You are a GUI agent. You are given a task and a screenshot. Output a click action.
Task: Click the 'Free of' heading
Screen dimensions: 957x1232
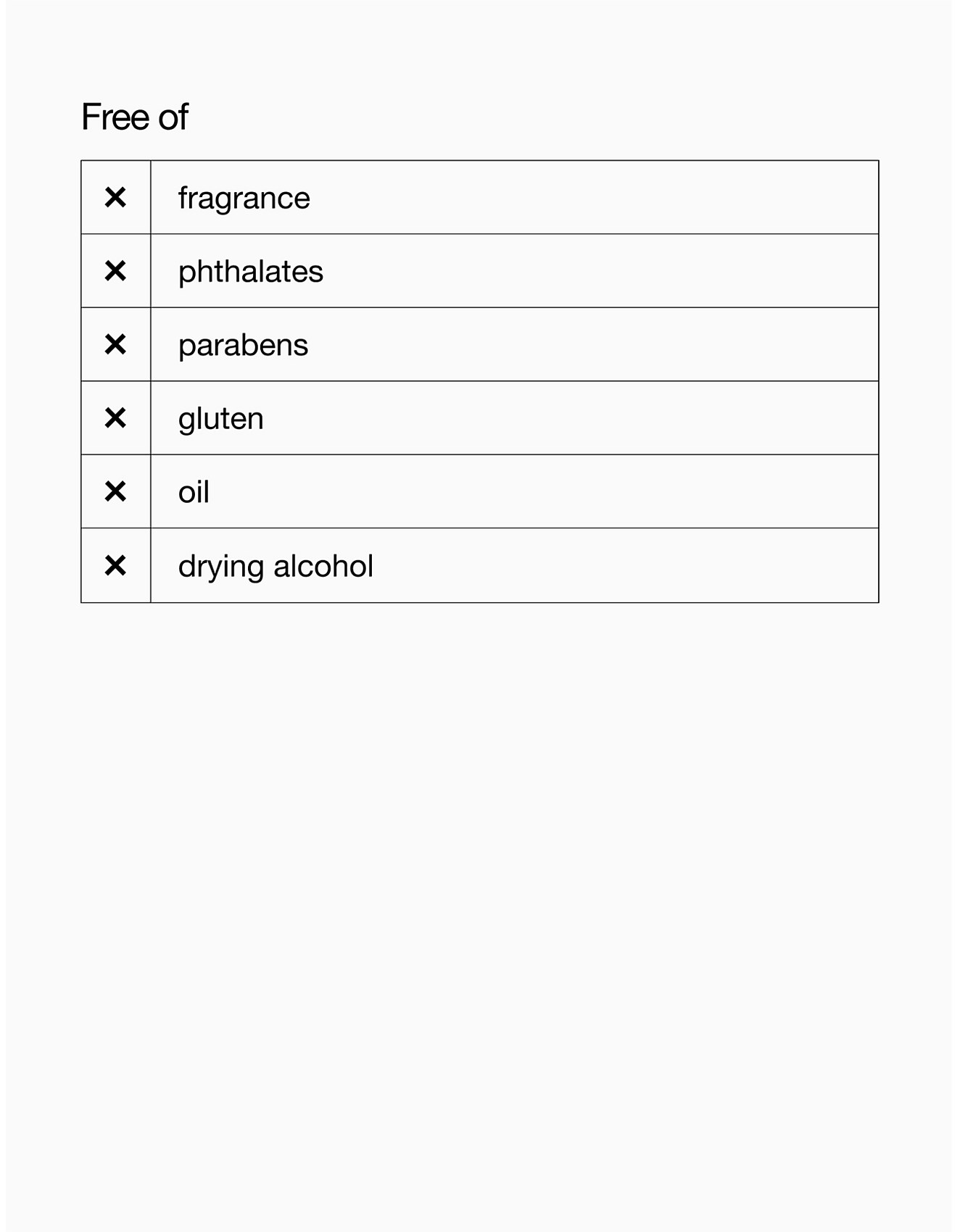pos(135,117)
